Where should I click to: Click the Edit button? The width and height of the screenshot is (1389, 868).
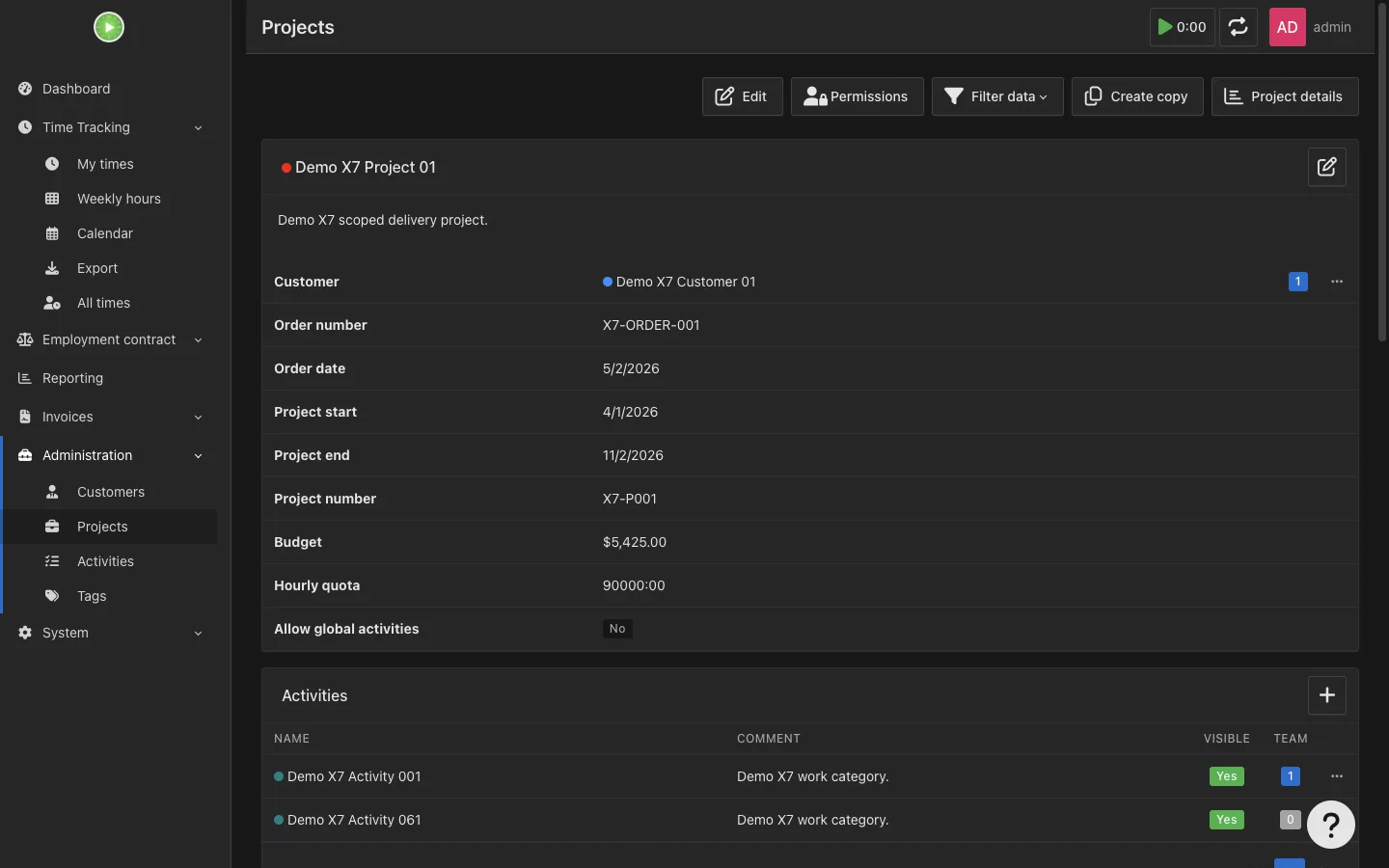click(742, 96)
